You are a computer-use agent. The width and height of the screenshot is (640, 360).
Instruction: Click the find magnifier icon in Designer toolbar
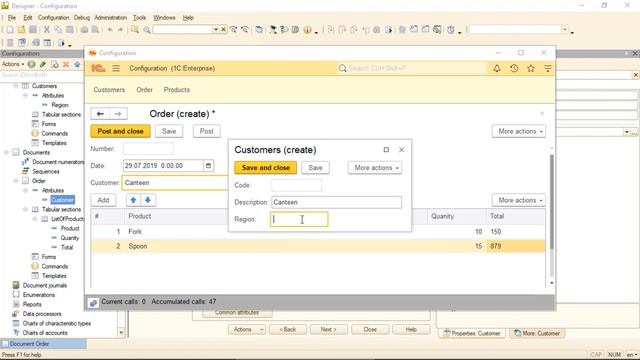point(147,29)
